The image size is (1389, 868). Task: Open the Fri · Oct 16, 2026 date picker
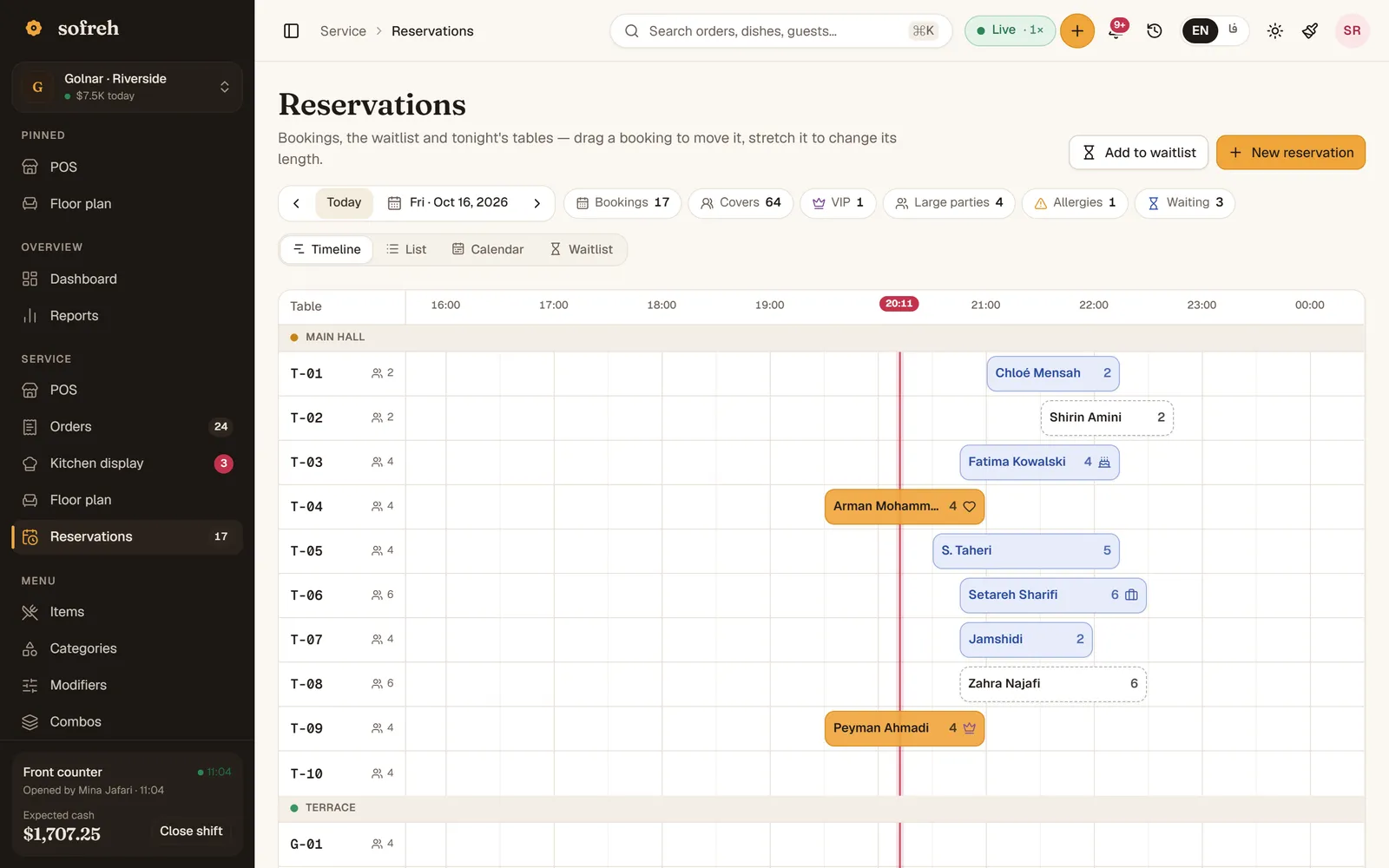coord(447,203)
